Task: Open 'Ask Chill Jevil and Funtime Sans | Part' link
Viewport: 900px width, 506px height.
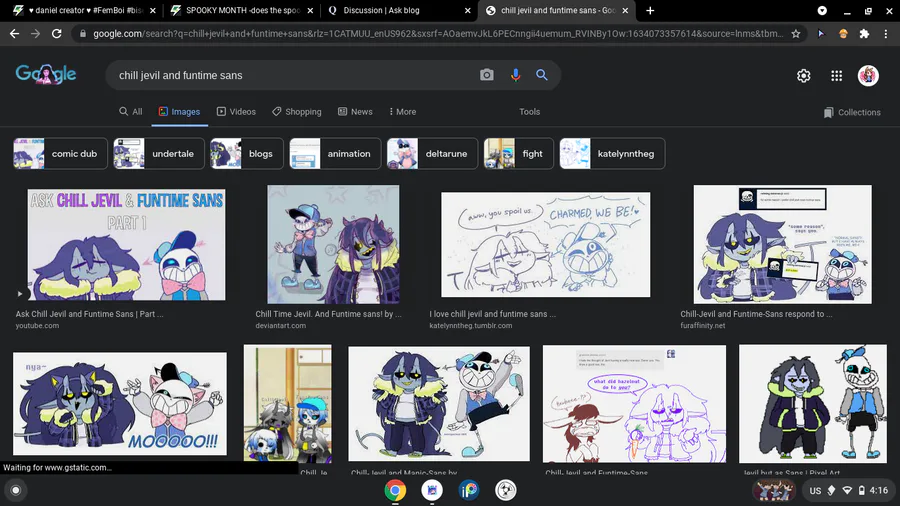Action: (x=90, y=314)
